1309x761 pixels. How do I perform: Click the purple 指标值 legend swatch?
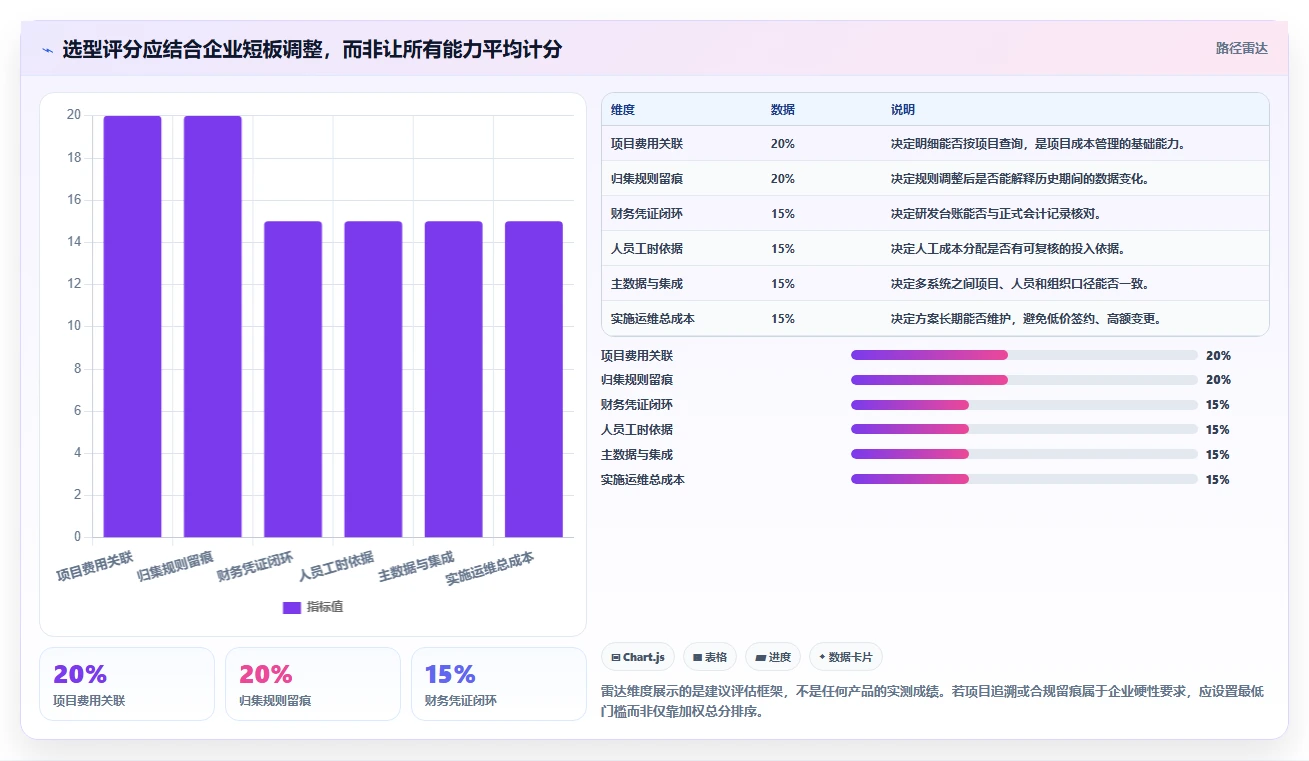click(x=292, y=607)
